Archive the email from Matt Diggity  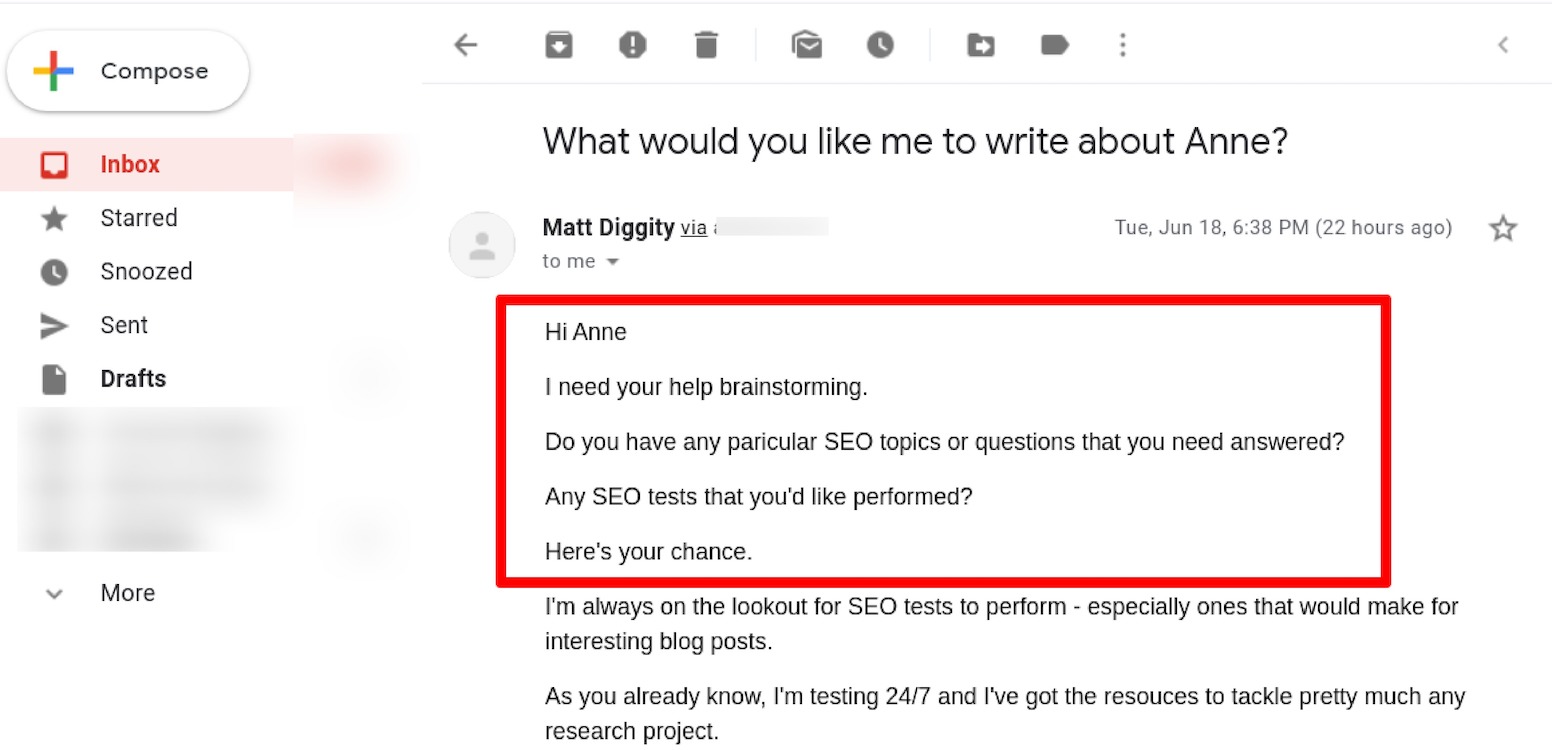click(558, 44)
